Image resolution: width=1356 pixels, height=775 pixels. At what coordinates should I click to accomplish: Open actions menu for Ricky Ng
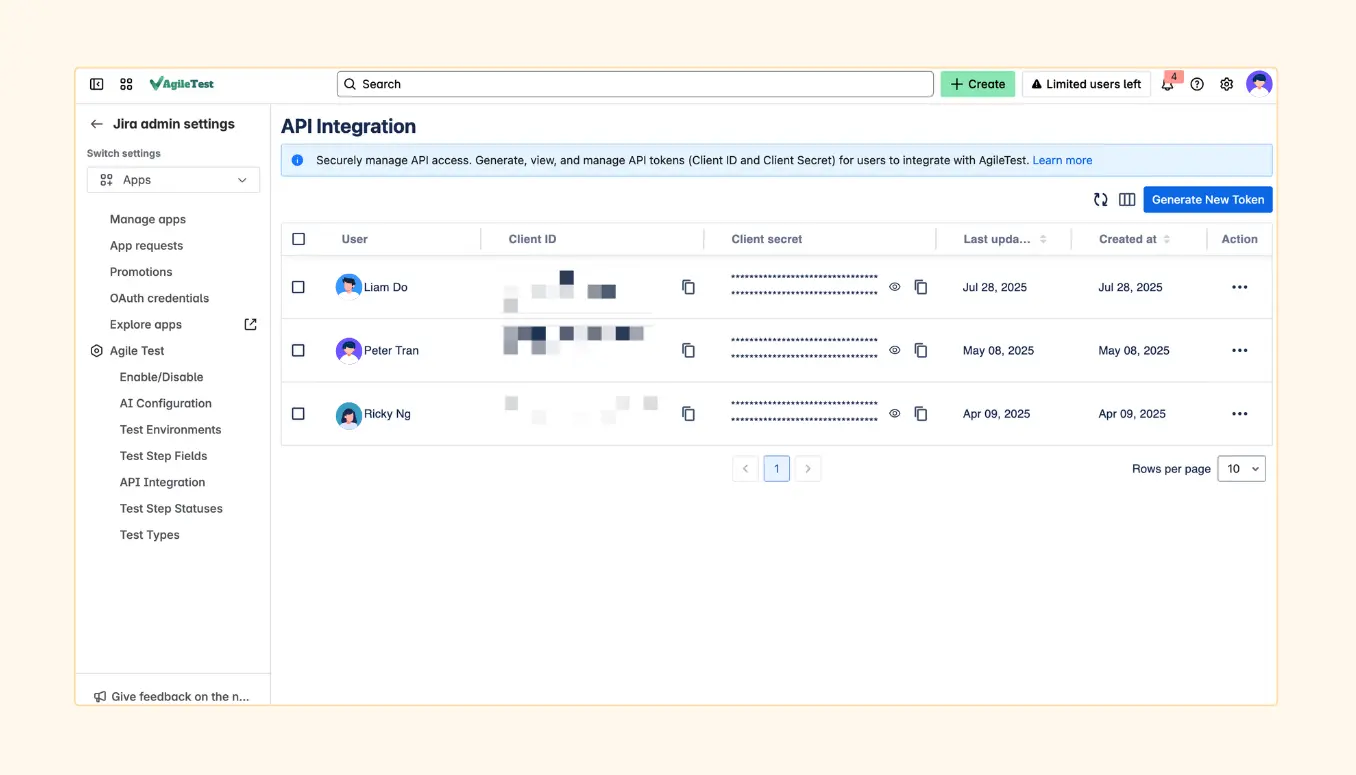coord(1240,413)
